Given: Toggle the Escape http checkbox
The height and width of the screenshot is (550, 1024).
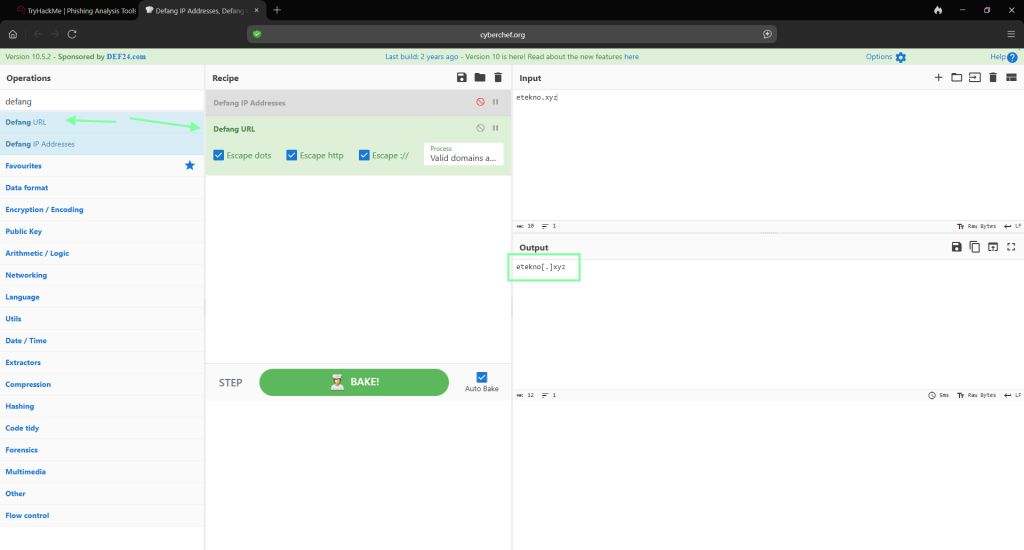Looking at the screenshot, I should pos(292,155).
